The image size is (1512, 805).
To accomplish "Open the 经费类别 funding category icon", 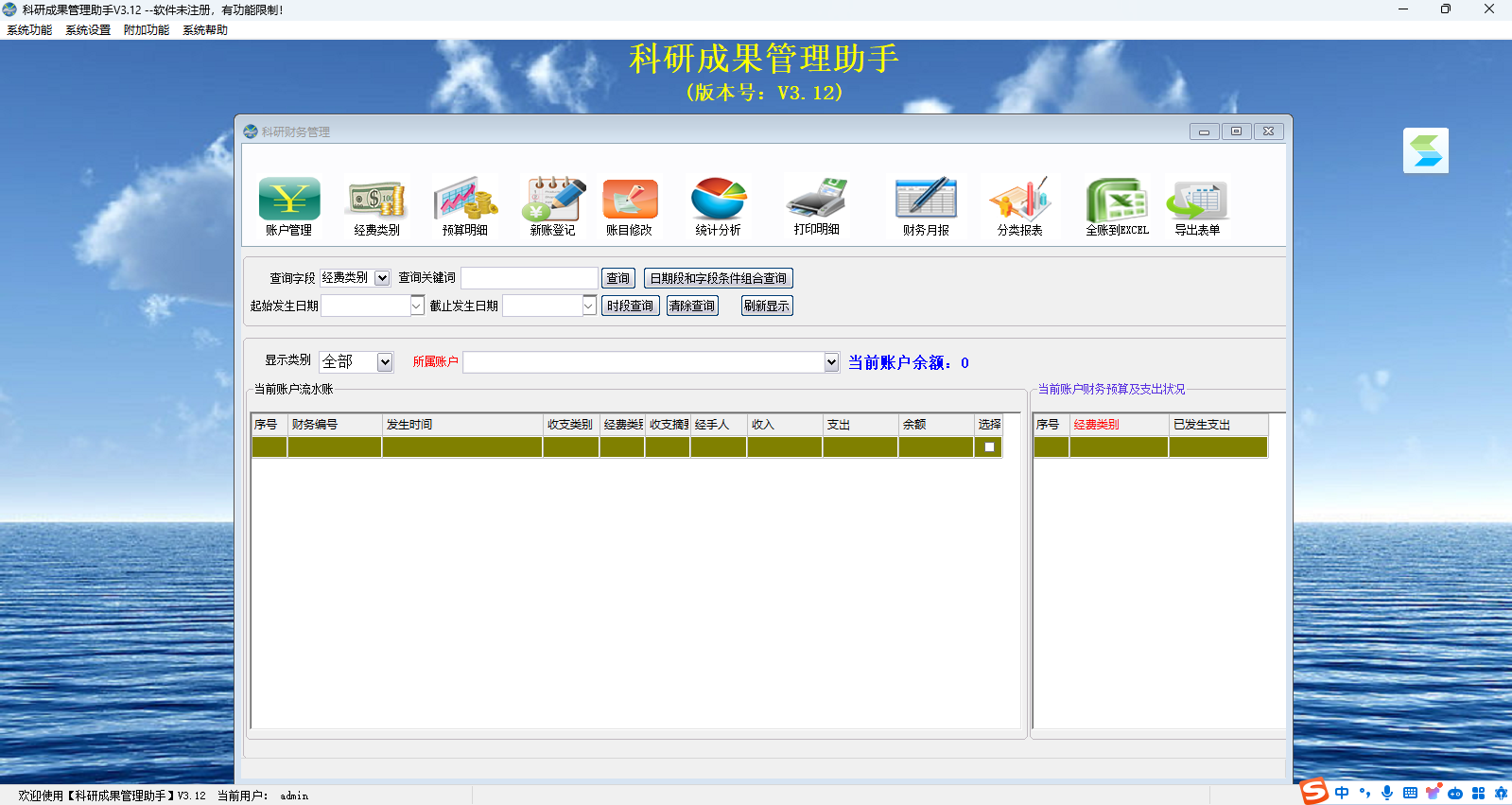I will [377, 199].
